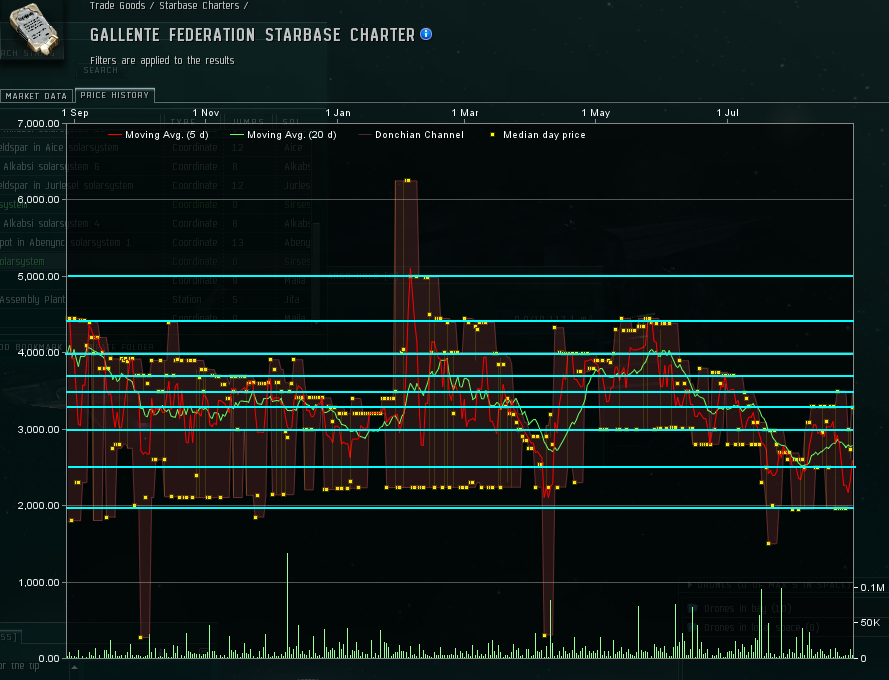Click the item title Gallente Federation Starbase Charter

(x=252, y=35)
